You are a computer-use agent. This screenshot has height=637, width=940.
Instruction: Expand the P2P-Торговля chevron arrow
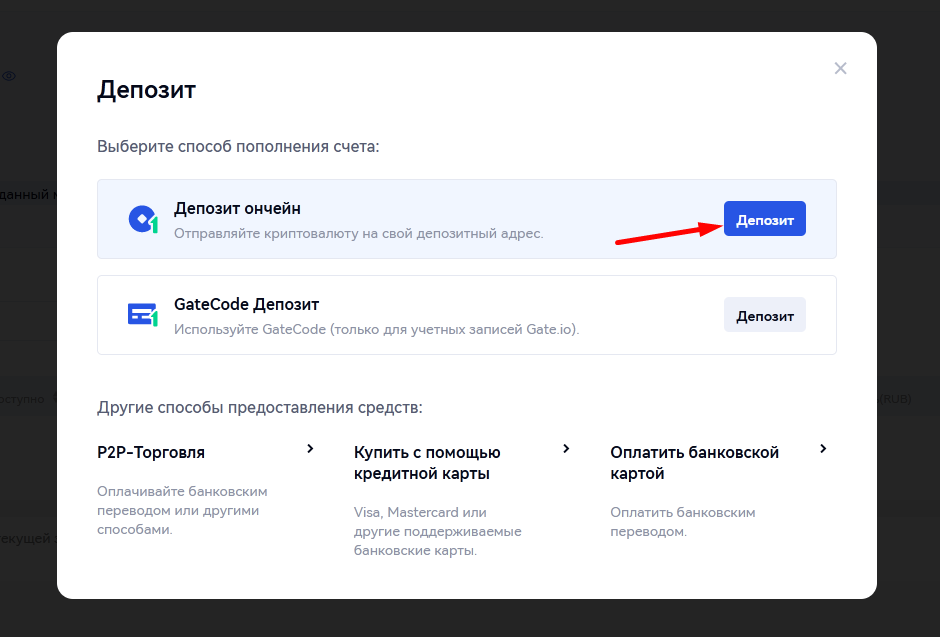coord(311,449)
